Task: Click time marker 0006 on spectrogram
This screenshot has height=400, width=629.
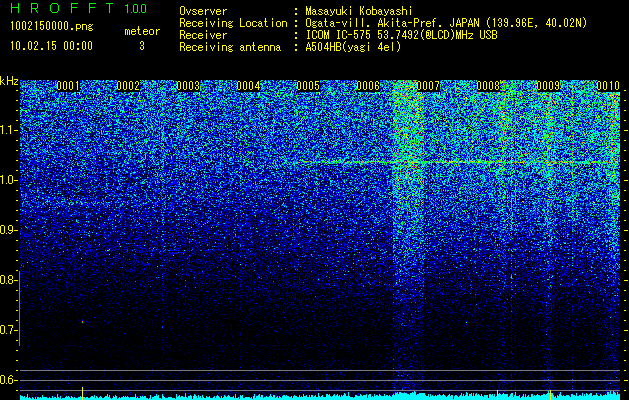Action: [368, 86]
